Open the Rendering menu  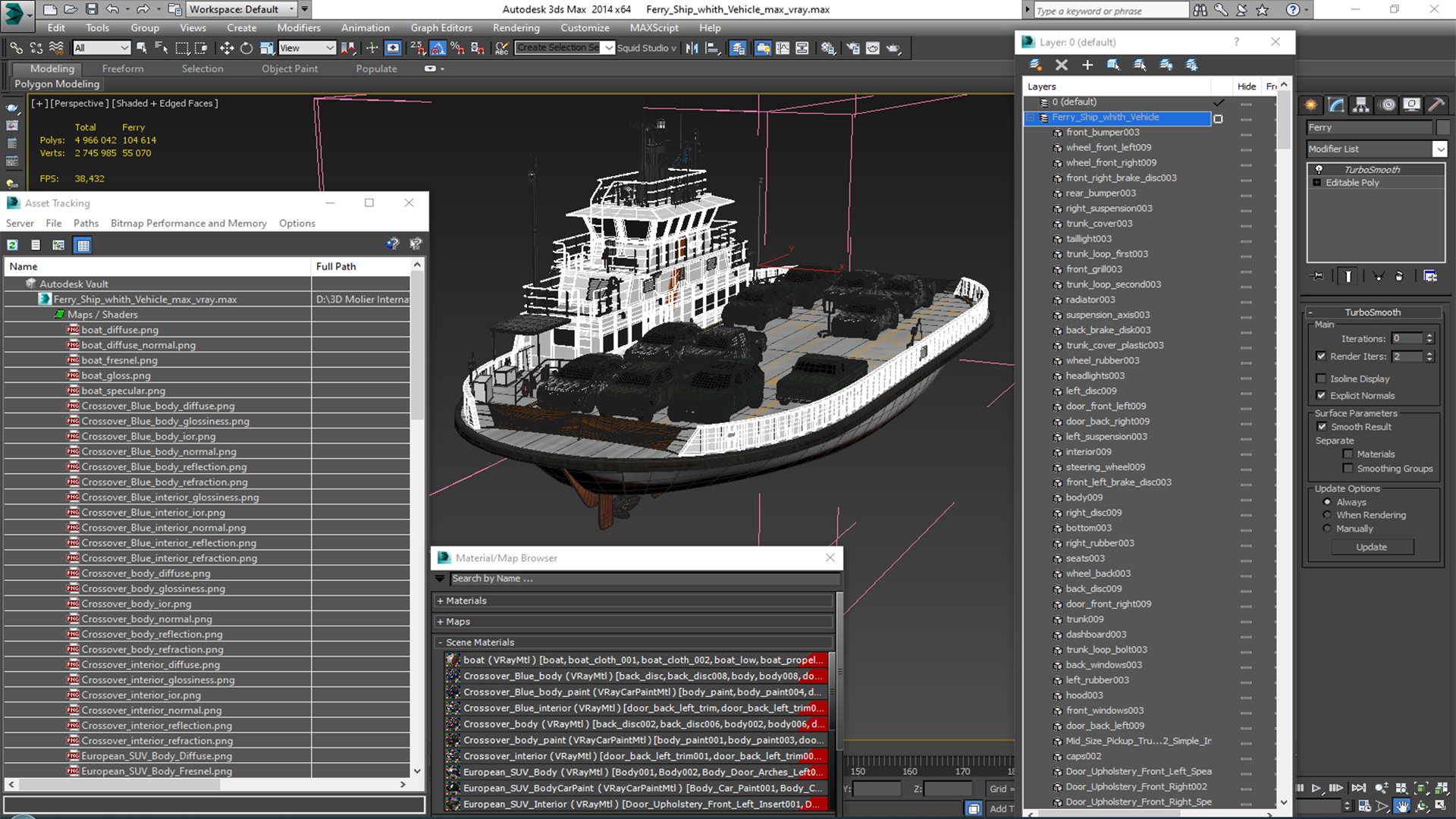click(516, 28)
